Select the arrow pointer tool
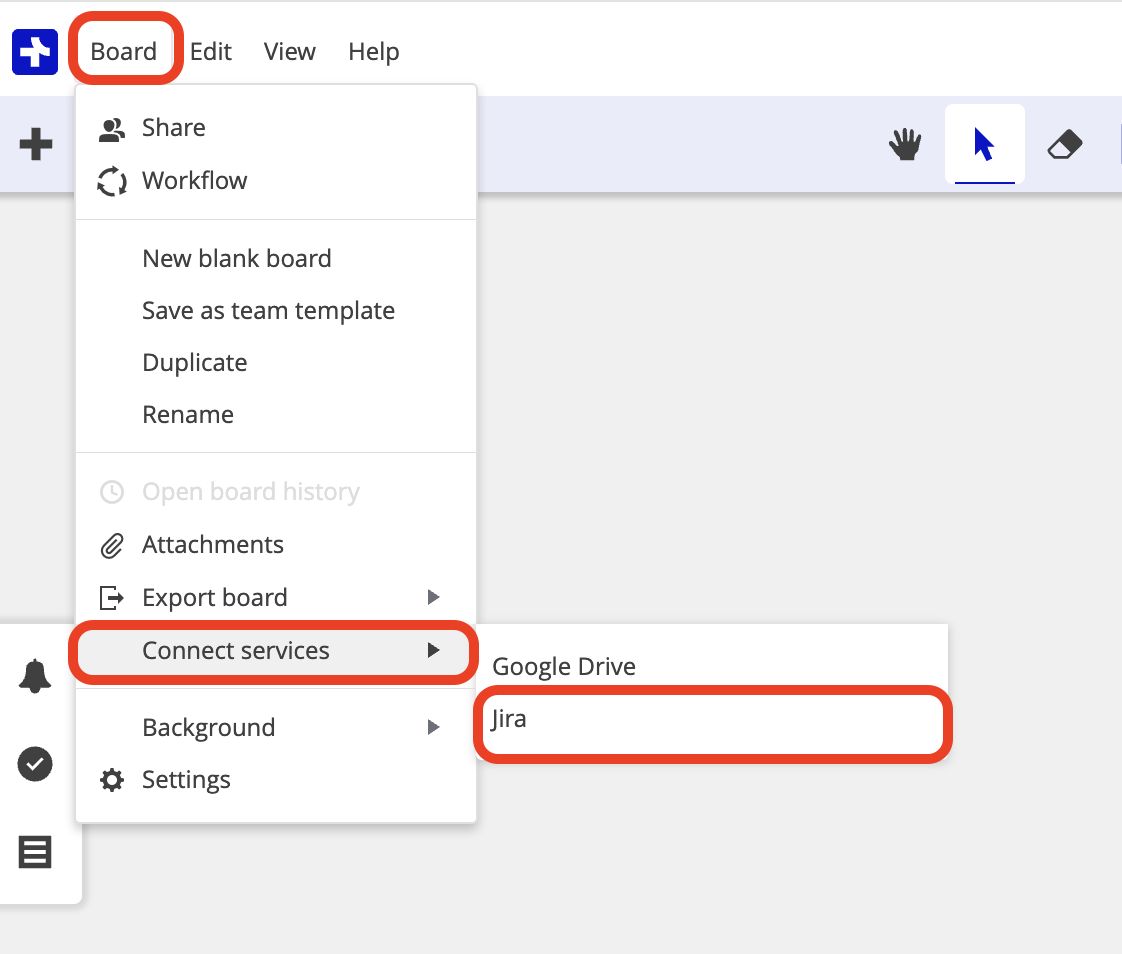The image size is (1122, 954). coord(984,145)
